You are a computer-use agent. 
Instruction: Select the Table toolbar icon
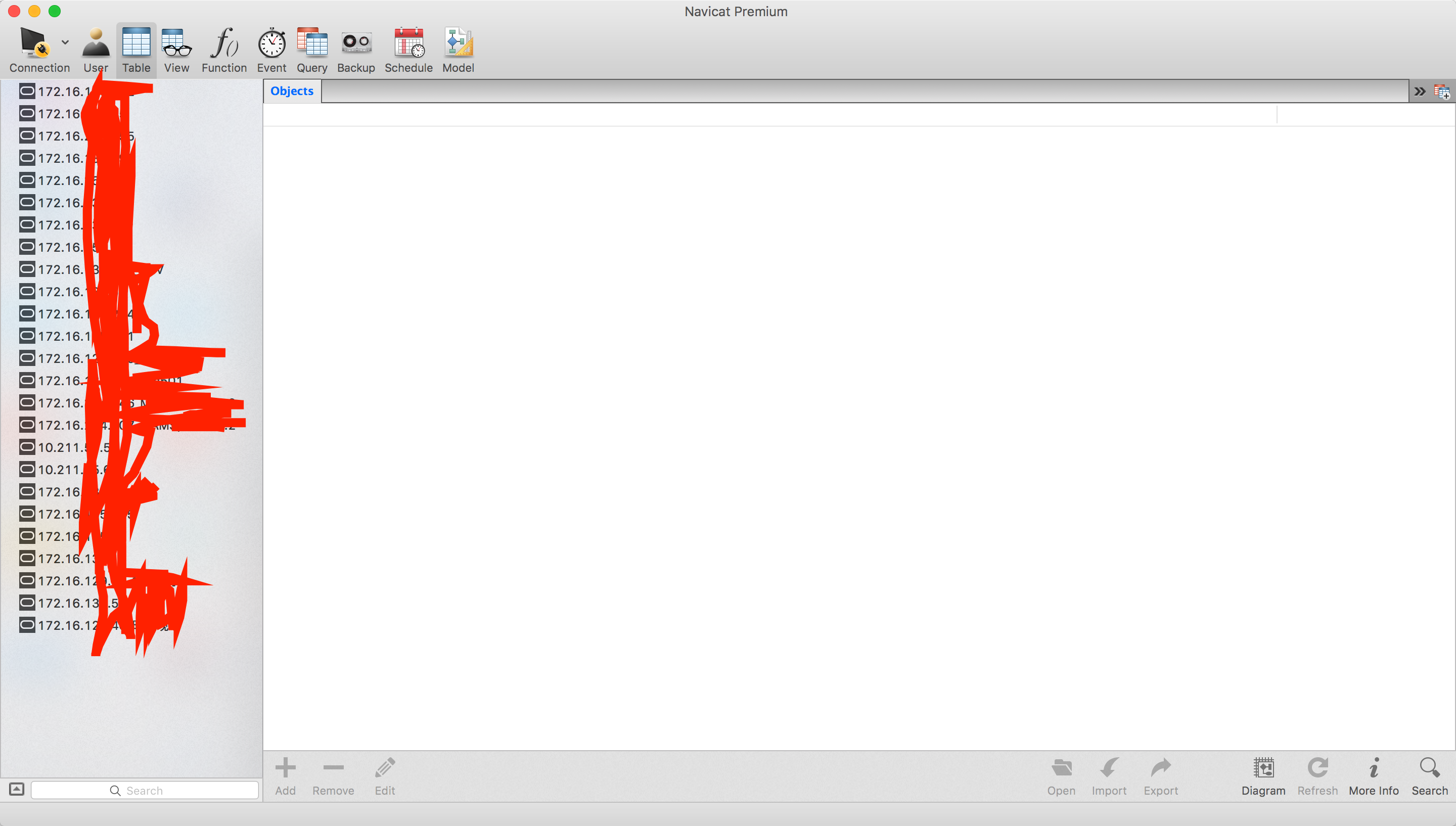136,43
